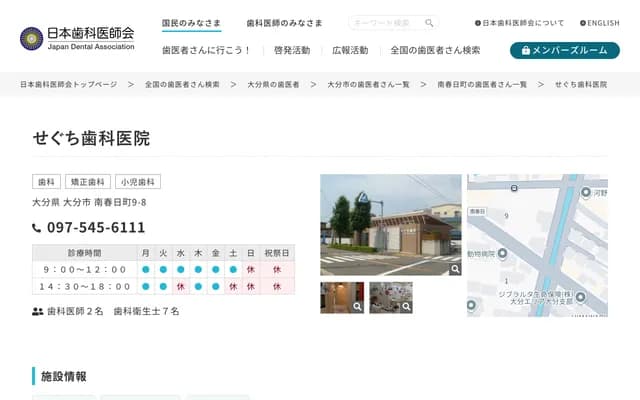Open 日本歯科医師会について link
Screen dimensions: 640x400
pyautogui.click(x=520, y=23)
